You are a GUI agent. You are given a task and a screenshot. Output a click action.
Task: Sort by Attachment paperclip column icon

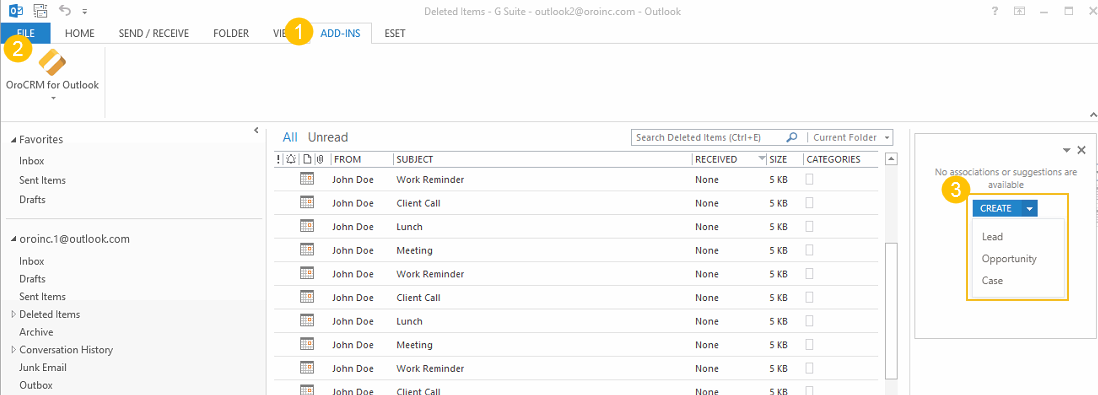(x=319, y=160)
